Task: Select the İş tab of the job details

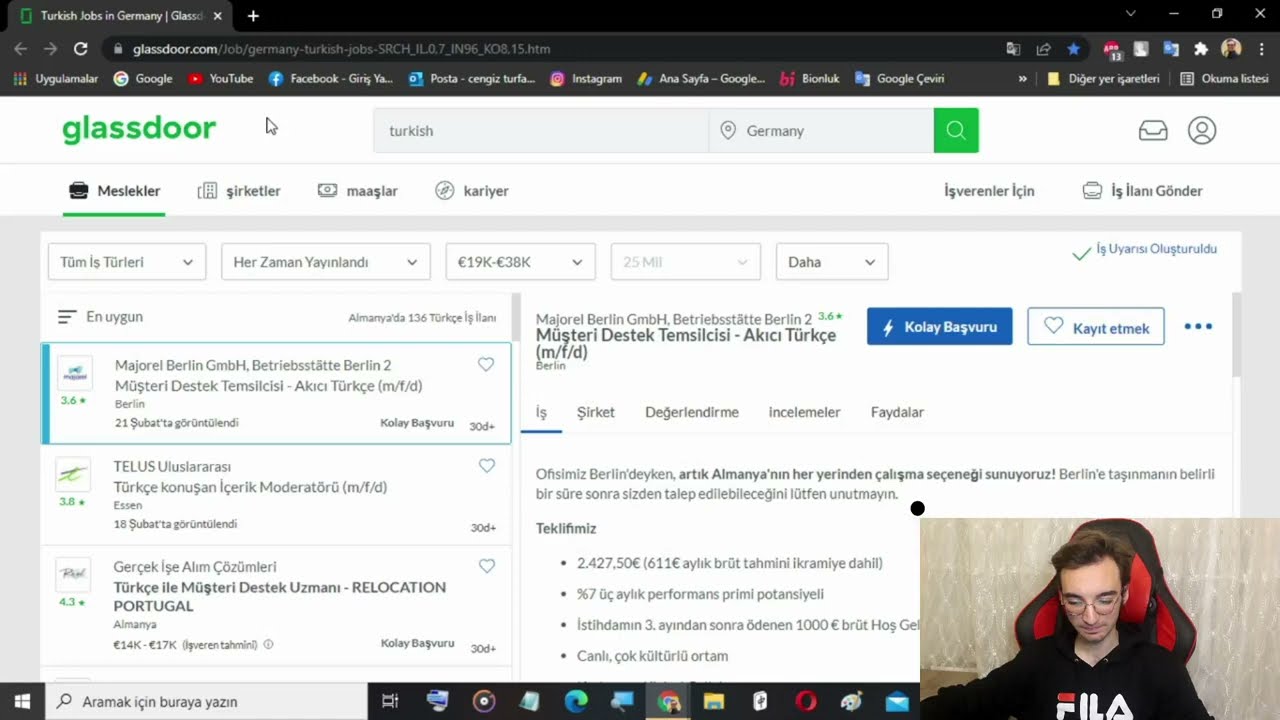Action: pos(541,412)
